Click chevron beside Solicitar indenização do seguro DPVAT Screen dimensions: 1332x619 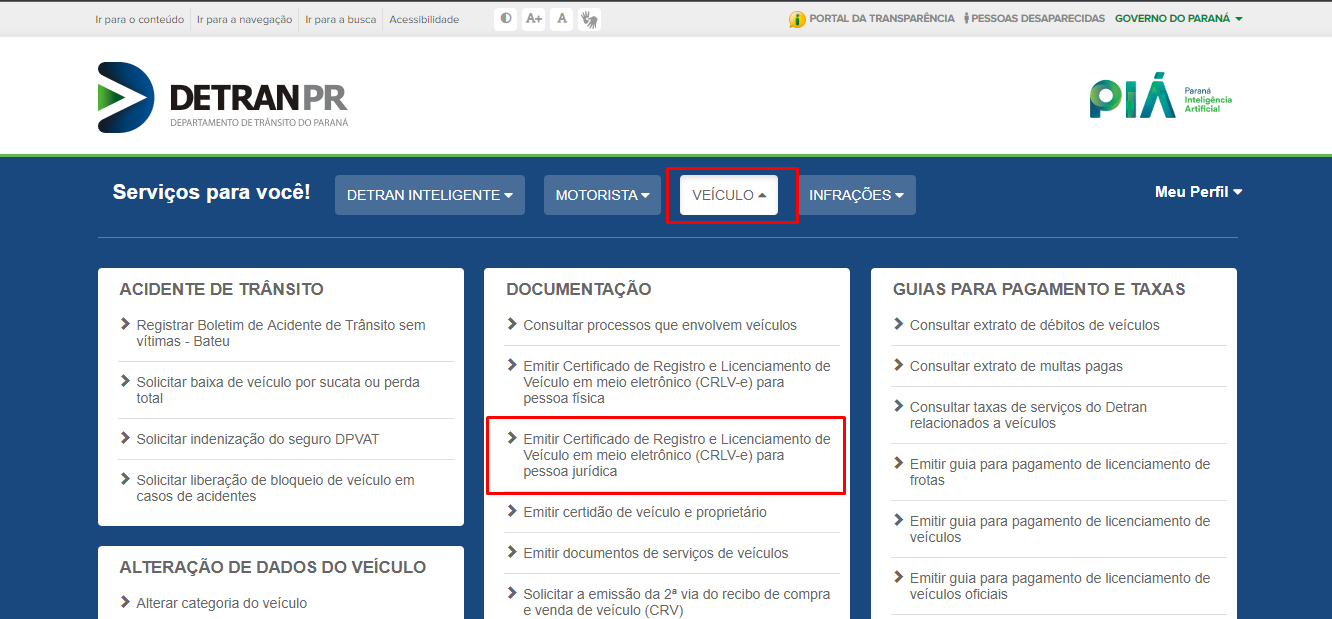(125, 438)
